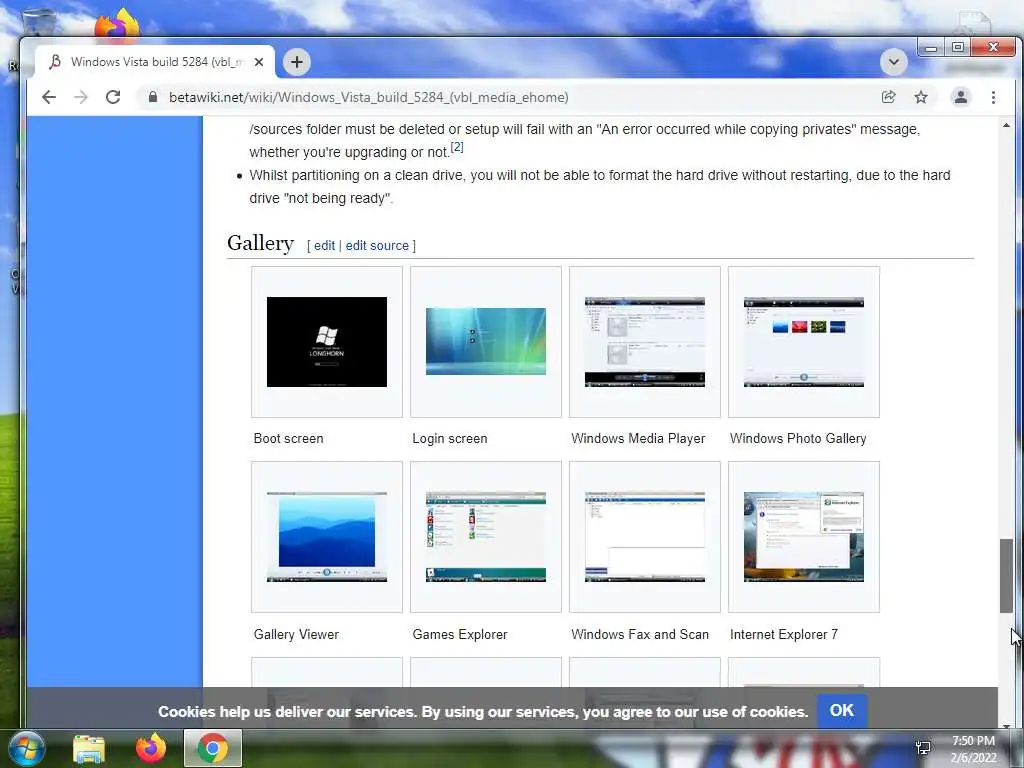Open the Gallery Viewer thumbnail
Screen dimensions: 1024x768
tap(327, 537)
